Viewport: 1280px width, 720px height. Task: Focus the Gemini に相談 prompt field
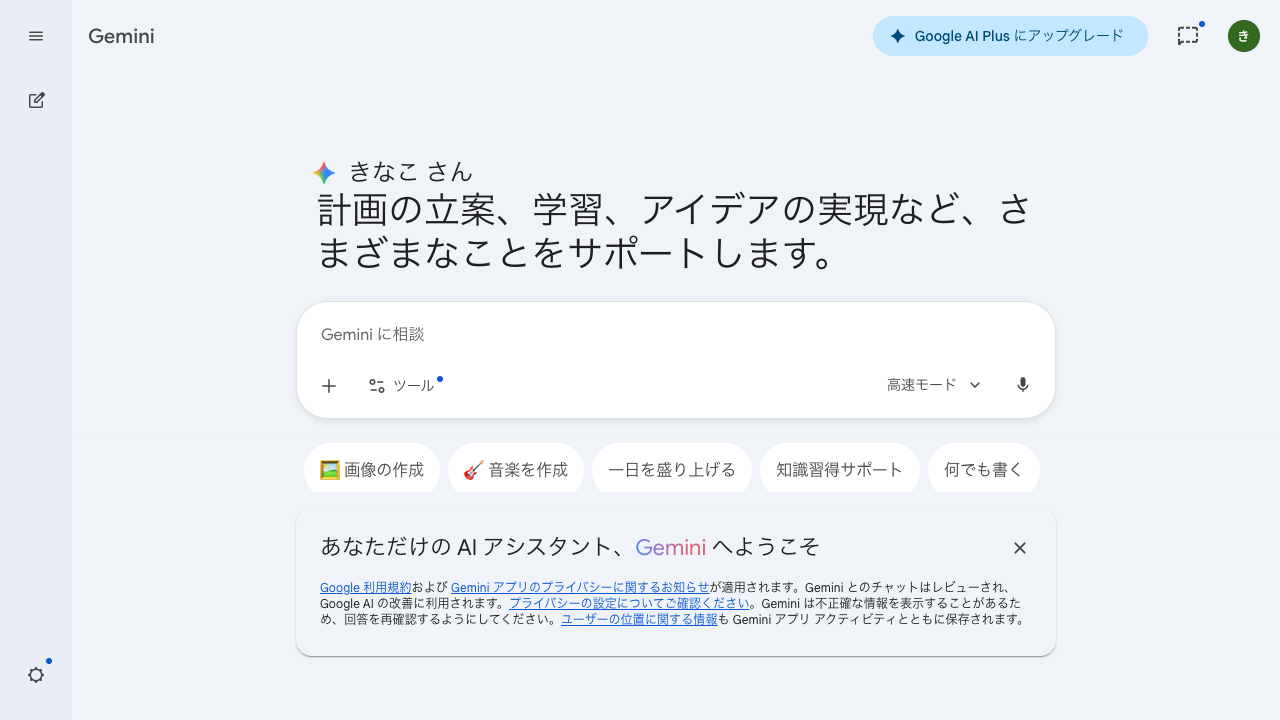tap(675, 334)
